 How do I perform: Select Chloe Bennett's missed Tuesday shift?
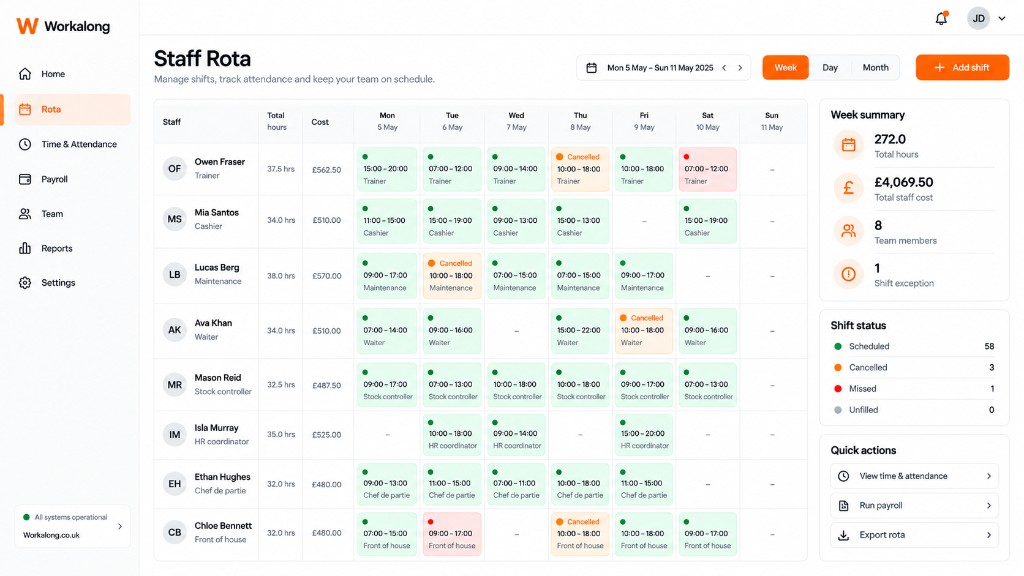[452, 534]
